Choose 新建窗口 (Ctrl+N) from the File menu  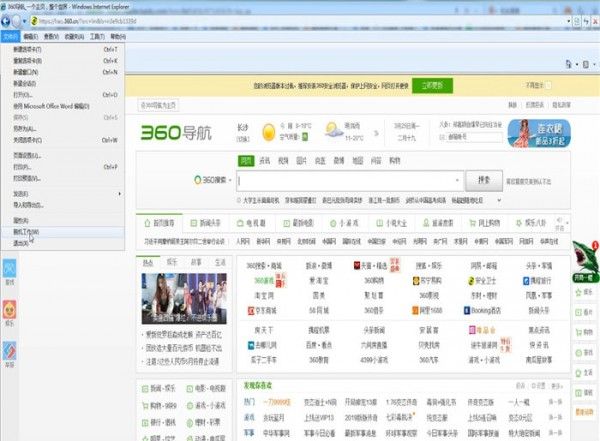click(63, 72)
